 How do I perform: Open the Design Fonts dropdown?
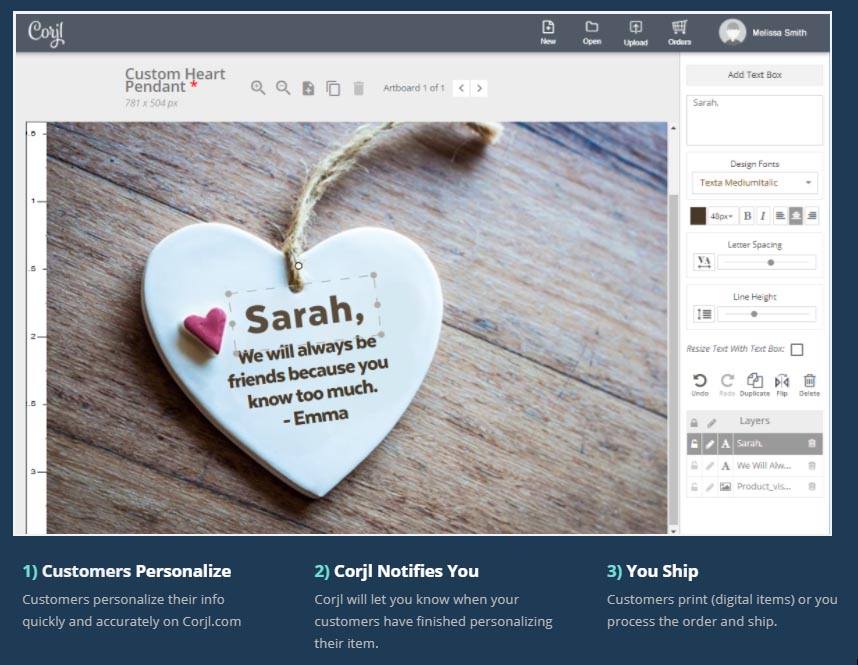click(755, 183)
